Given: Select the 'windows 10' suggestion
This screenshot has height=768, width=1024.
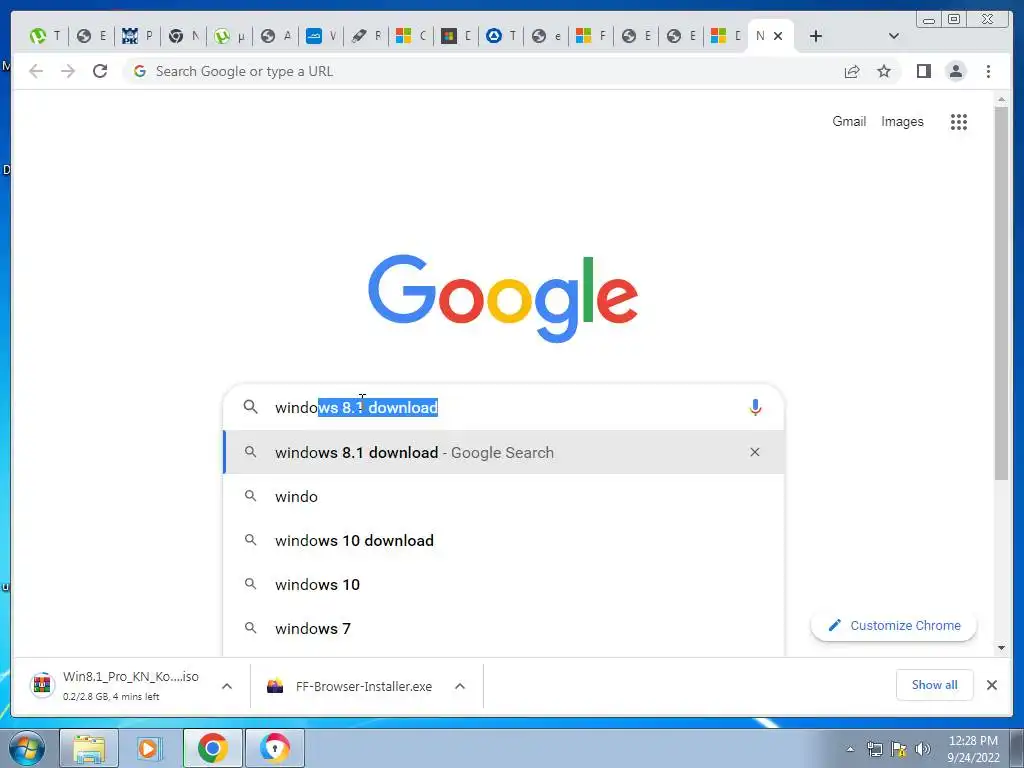Looking at the screenshot, I should tap(503, 584).
